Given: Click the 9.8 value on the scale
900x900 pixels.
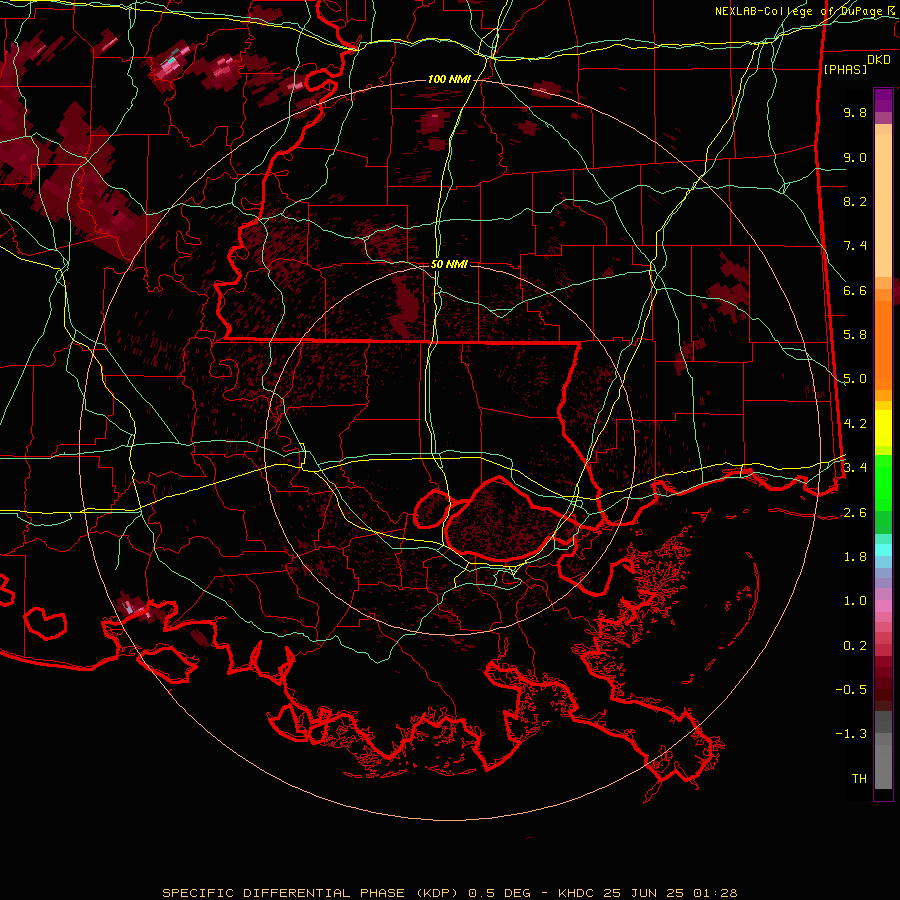Looking at the screenshot, I should [855, 112].
